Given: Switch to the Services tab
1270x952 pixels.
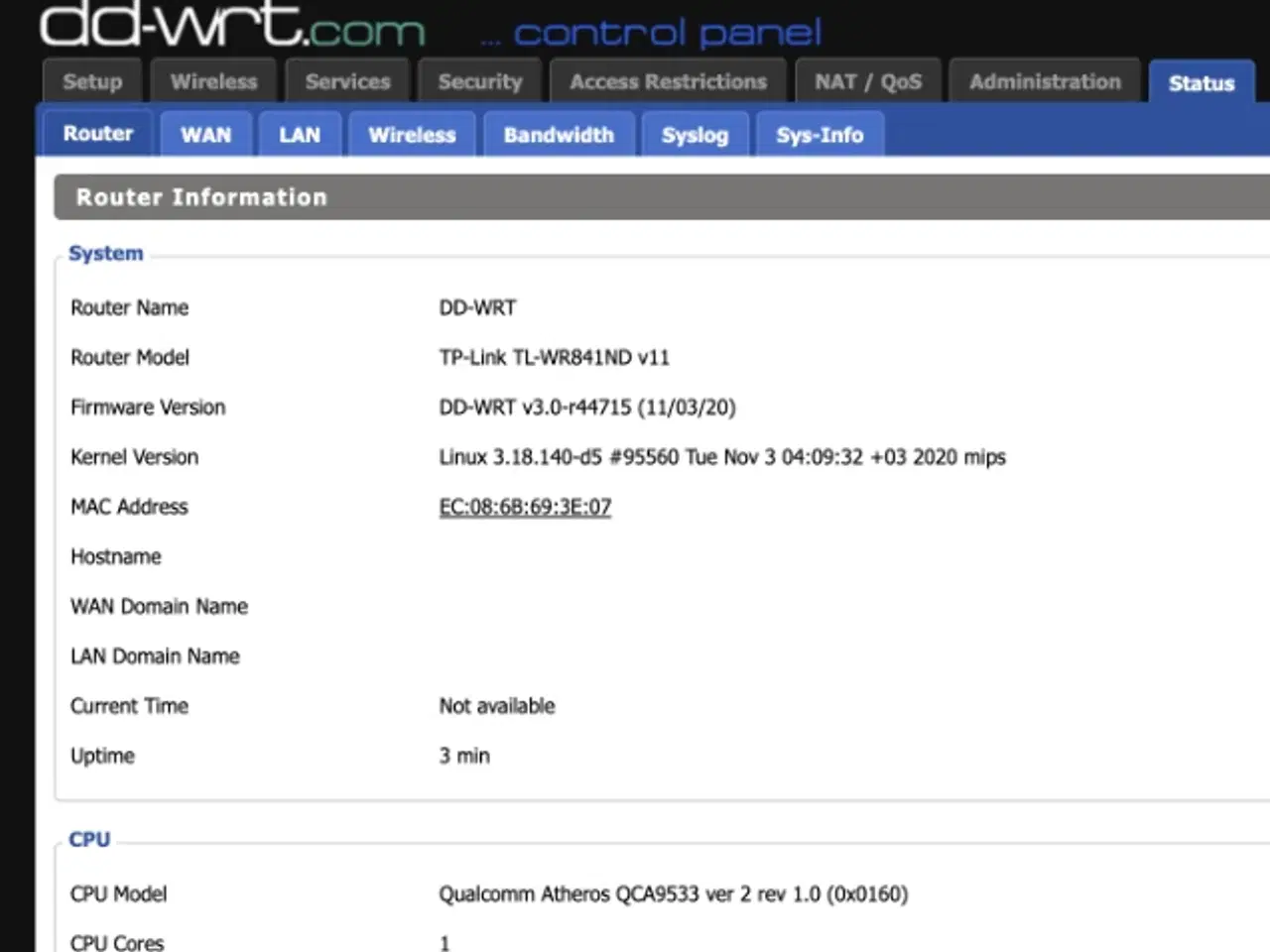Looking at the screenshot, I should tap(347, 81).
